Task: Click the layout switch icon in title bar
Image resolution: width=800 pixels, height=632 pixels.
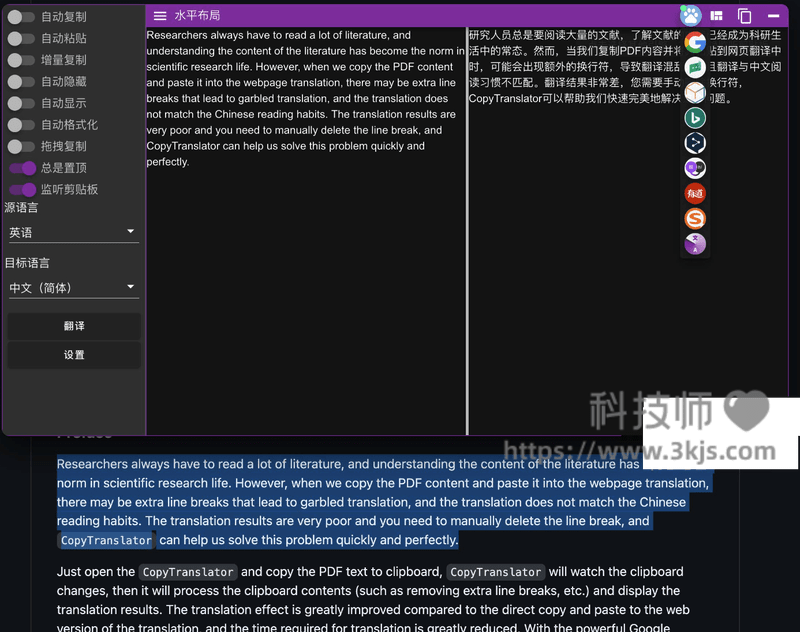Action: [x=716, y=16]
